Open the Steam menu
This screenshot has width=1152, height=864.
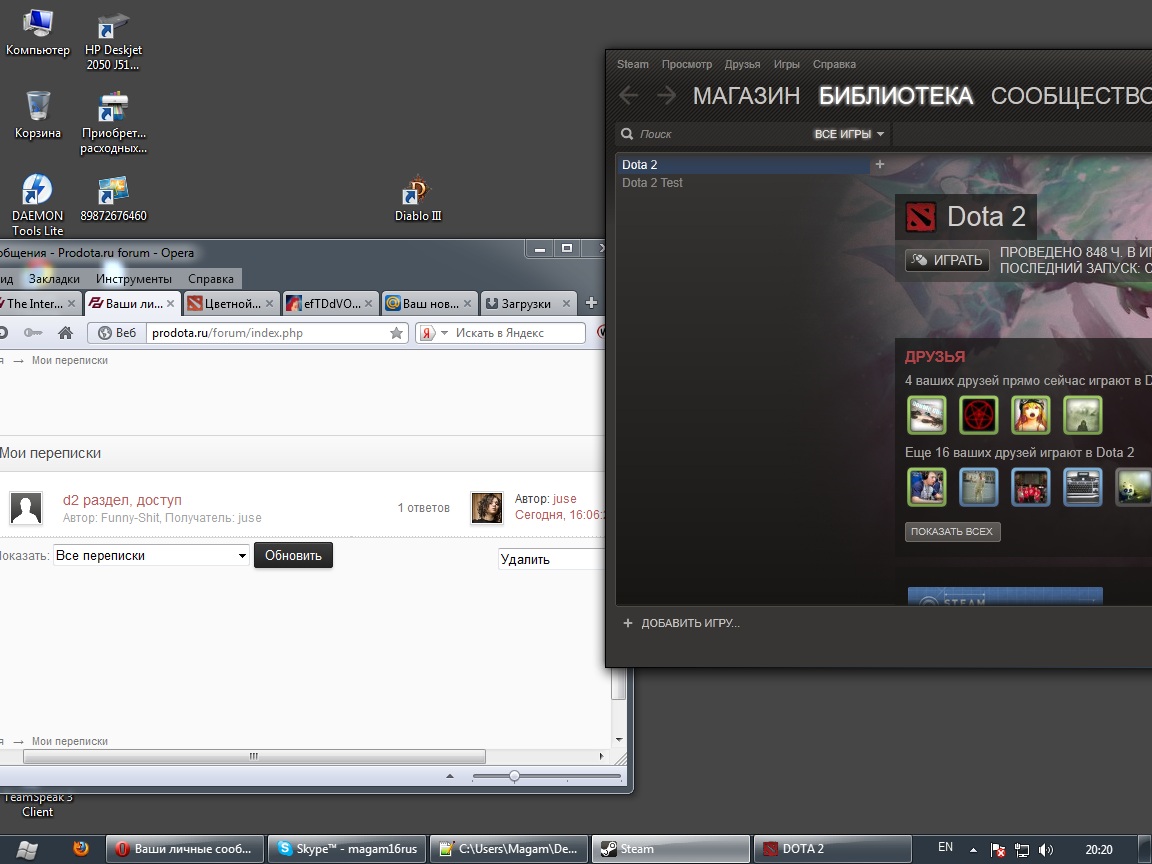(x=633, y=64)
